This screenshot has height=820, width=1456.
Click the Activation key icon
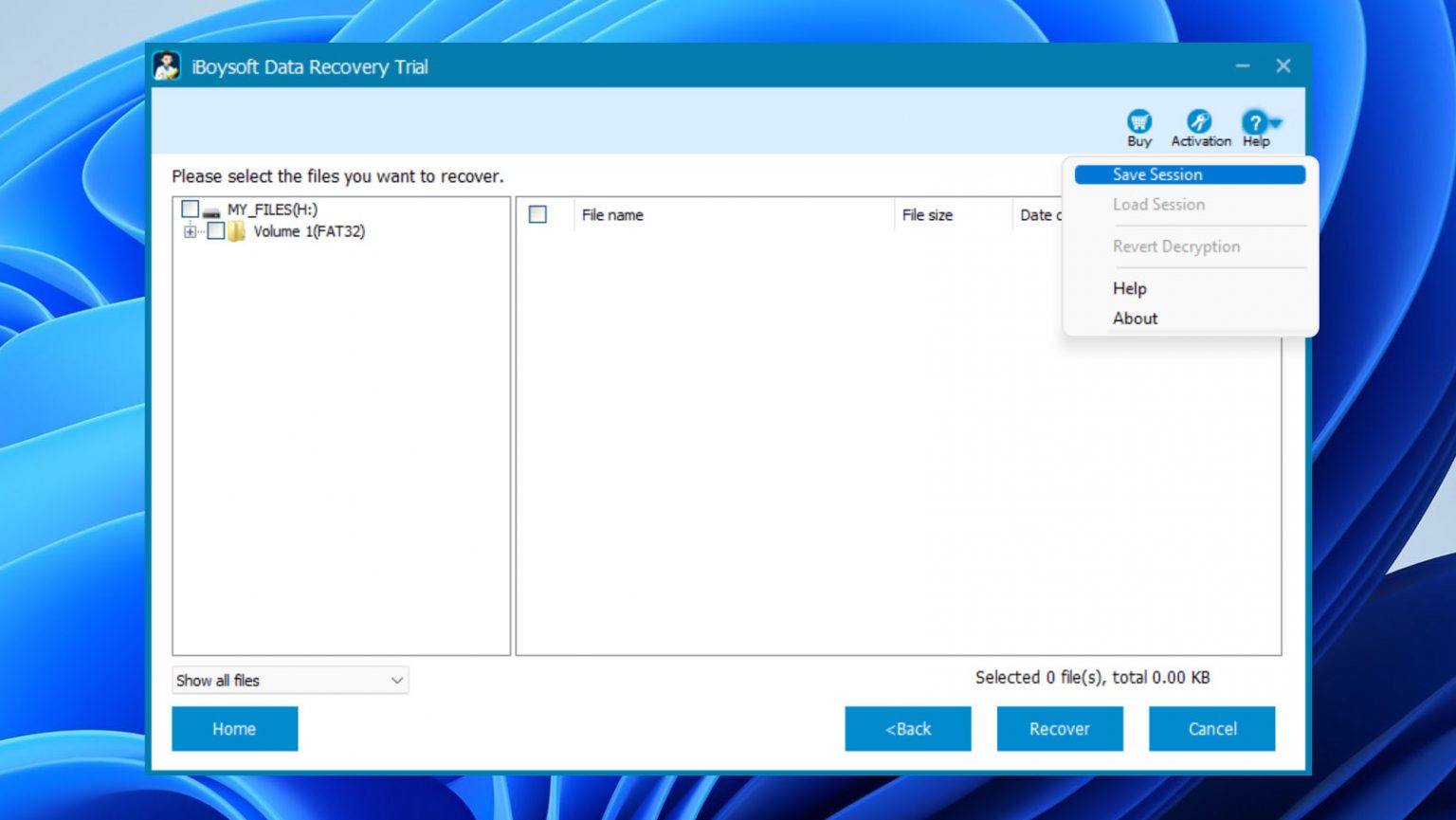point(1200,123)
